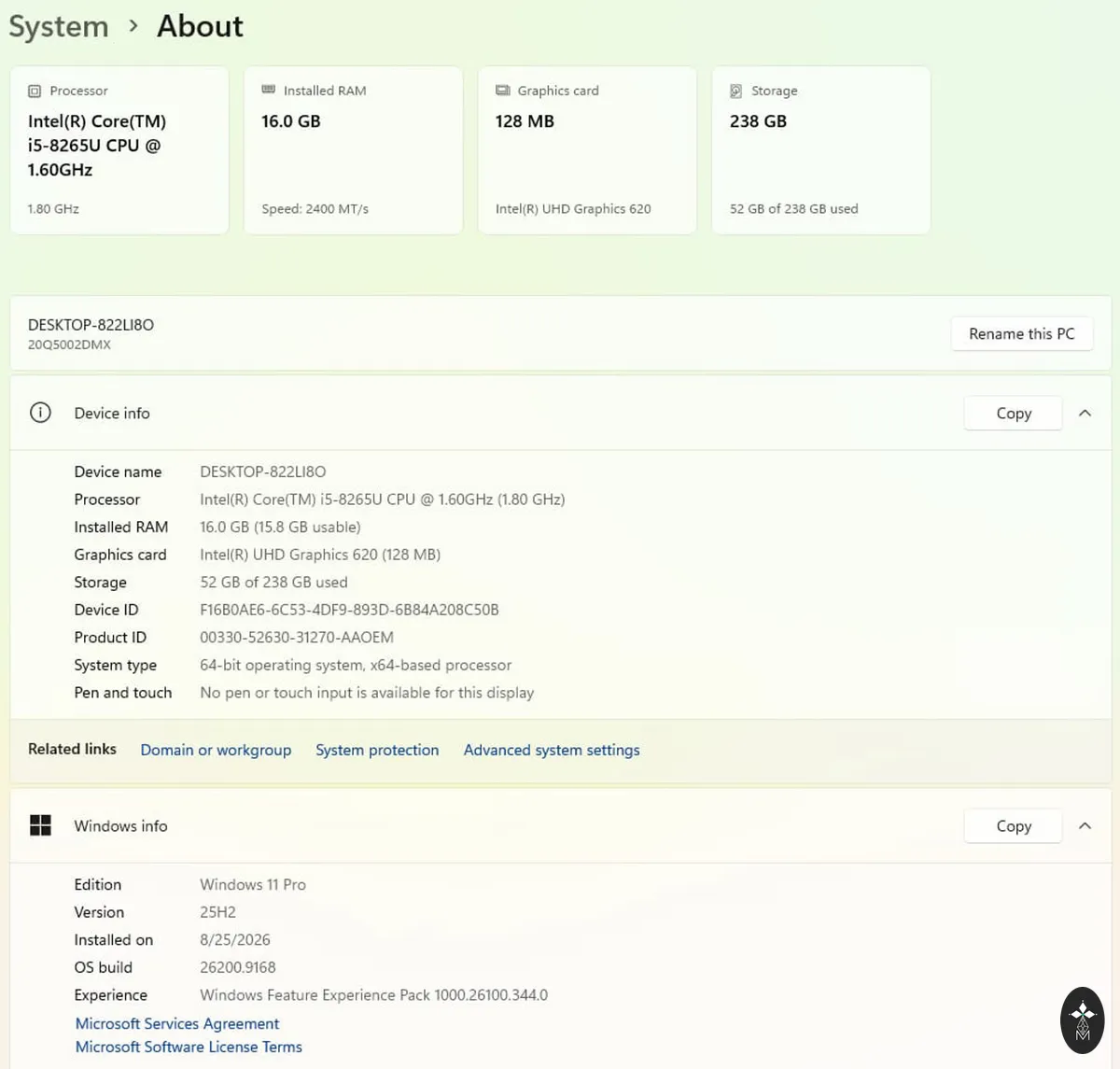This screenshot has height=1069, width=1120.
Task: Open Advanced system settings link
Action: pos(552,750)
